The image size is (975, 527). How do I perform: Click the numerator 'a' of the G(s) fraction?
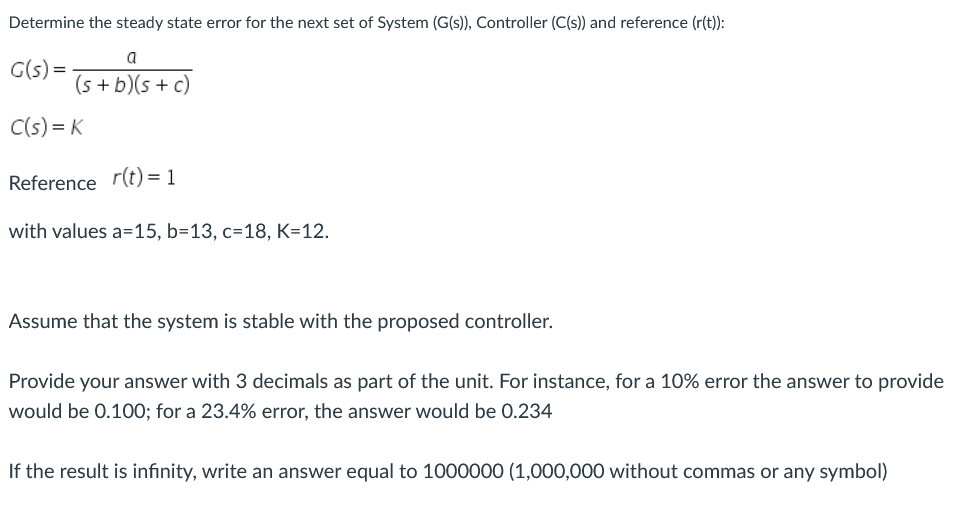tap(131, 58)
